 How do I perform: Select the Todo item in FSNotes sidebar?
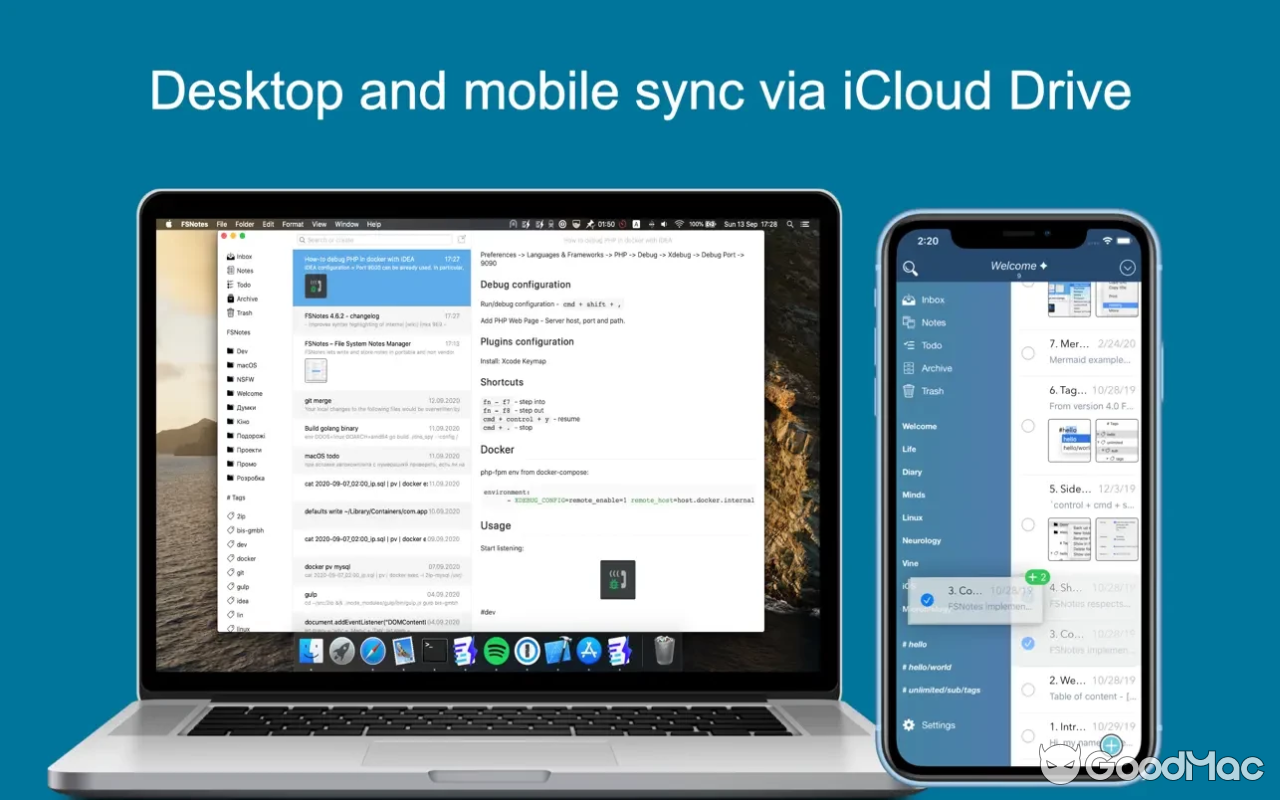pyautogui.click(x=243, y=284)
